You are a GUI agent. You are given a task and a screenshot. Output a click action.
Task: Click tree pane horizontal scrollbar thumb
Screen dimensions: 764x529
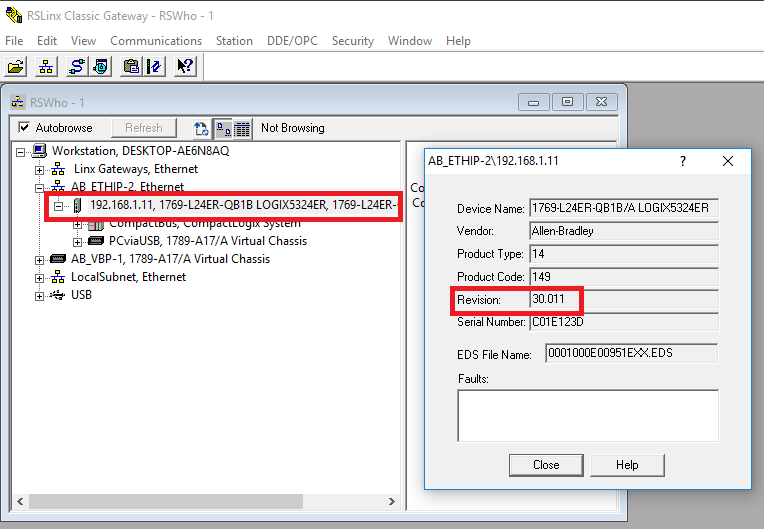166,501
